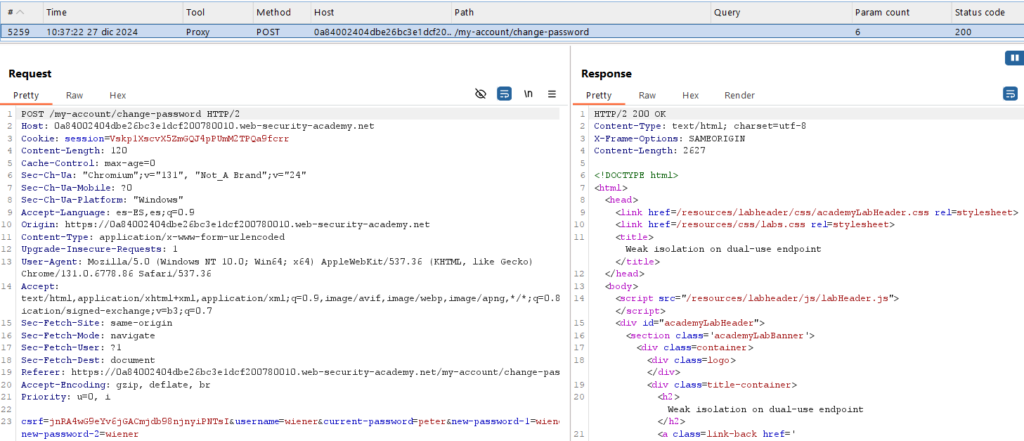
Task: Open the Response Render tab
Action: (739, 95)
